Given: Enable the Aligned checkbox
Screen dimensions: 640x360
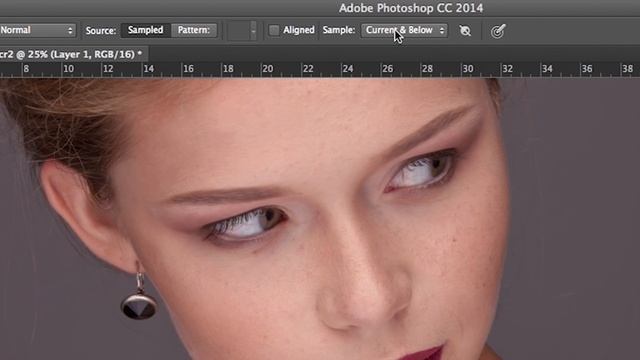Looking at the screenshot, I should pyautogui.click(x=274, y=30).
